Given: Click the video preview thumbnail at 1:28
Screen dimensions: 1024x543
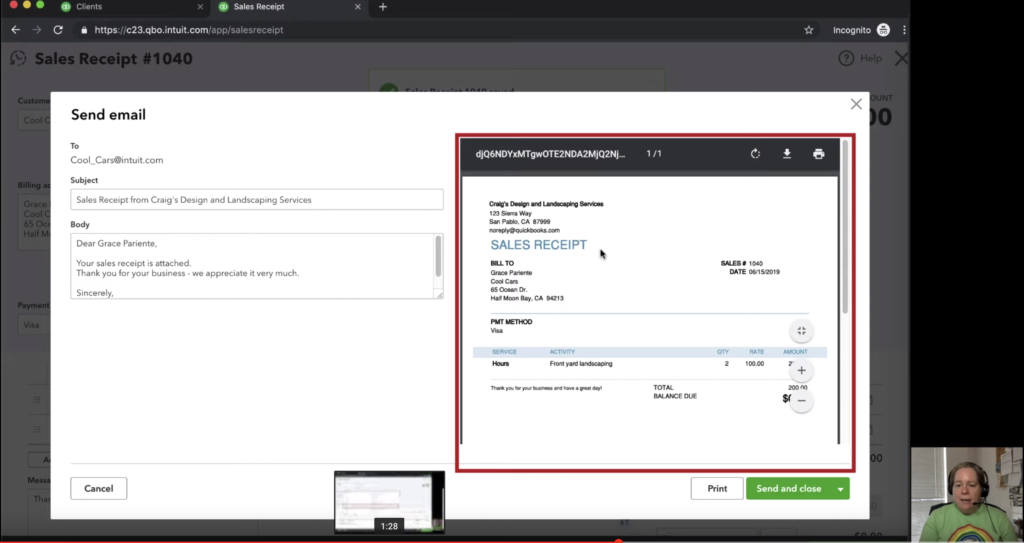Looking at the screenshot, I should (389, 502).
